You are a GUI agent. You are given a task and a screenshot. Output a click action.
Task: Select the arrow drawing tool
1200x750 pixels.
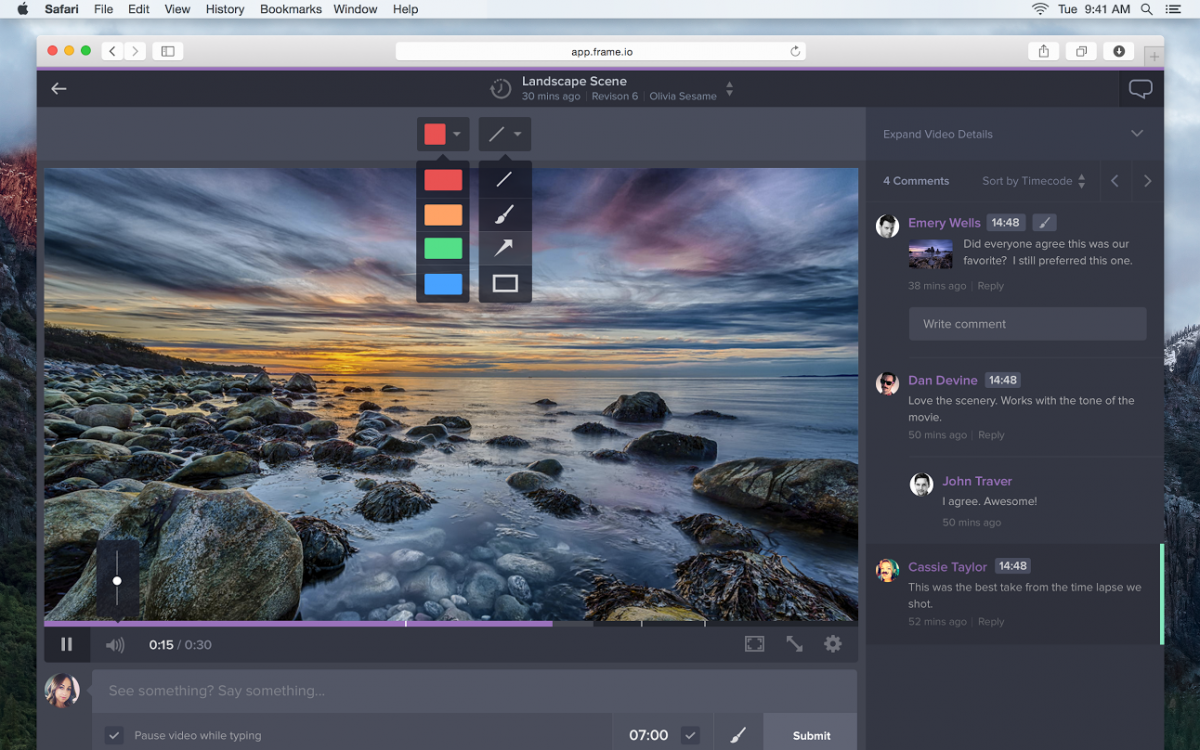click(505, 248)
